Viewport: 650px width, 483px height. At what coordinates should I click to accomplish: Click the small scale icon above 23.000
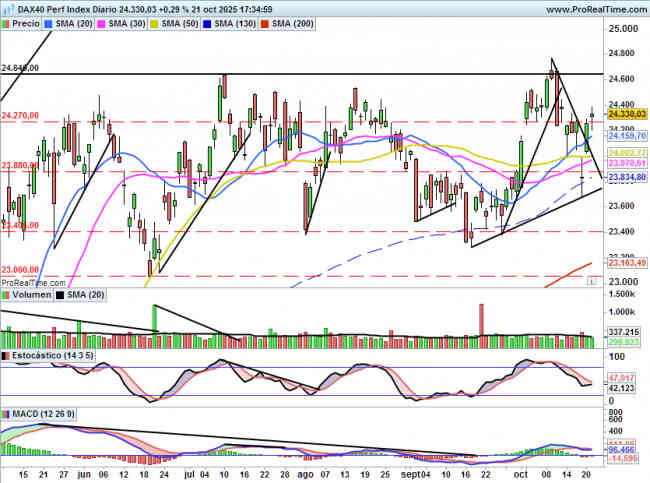click(592, 282)
